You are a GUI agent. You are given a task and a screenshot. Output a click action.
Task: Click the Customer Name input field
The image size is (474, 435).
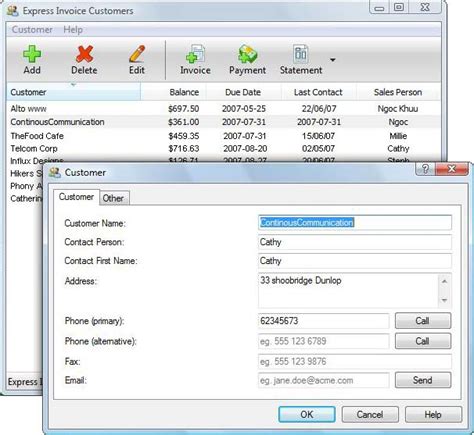coord(355,223)
